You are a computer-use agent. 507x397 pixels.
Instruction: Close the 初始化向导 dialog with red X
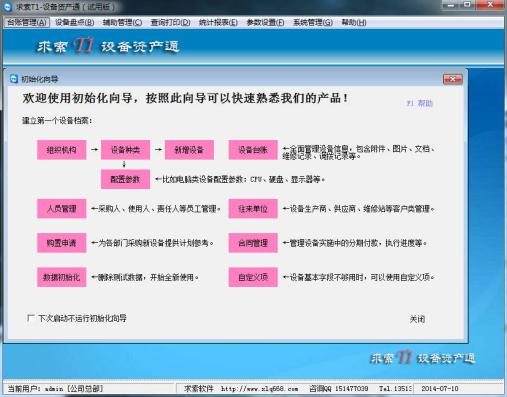click(453, 79)
